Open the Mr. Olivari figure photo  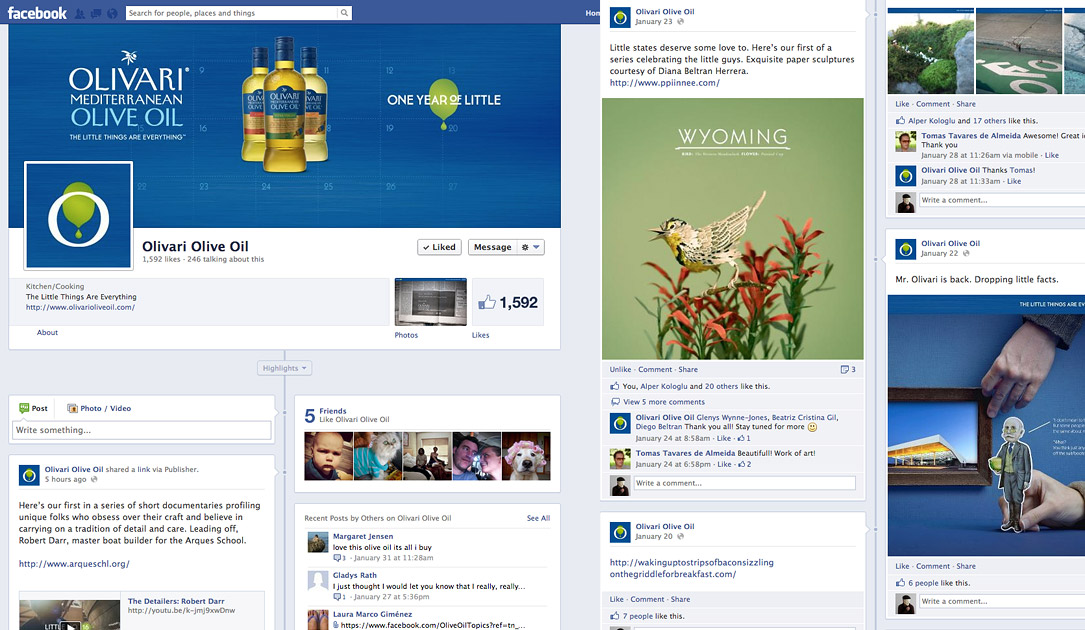(986, 426)
